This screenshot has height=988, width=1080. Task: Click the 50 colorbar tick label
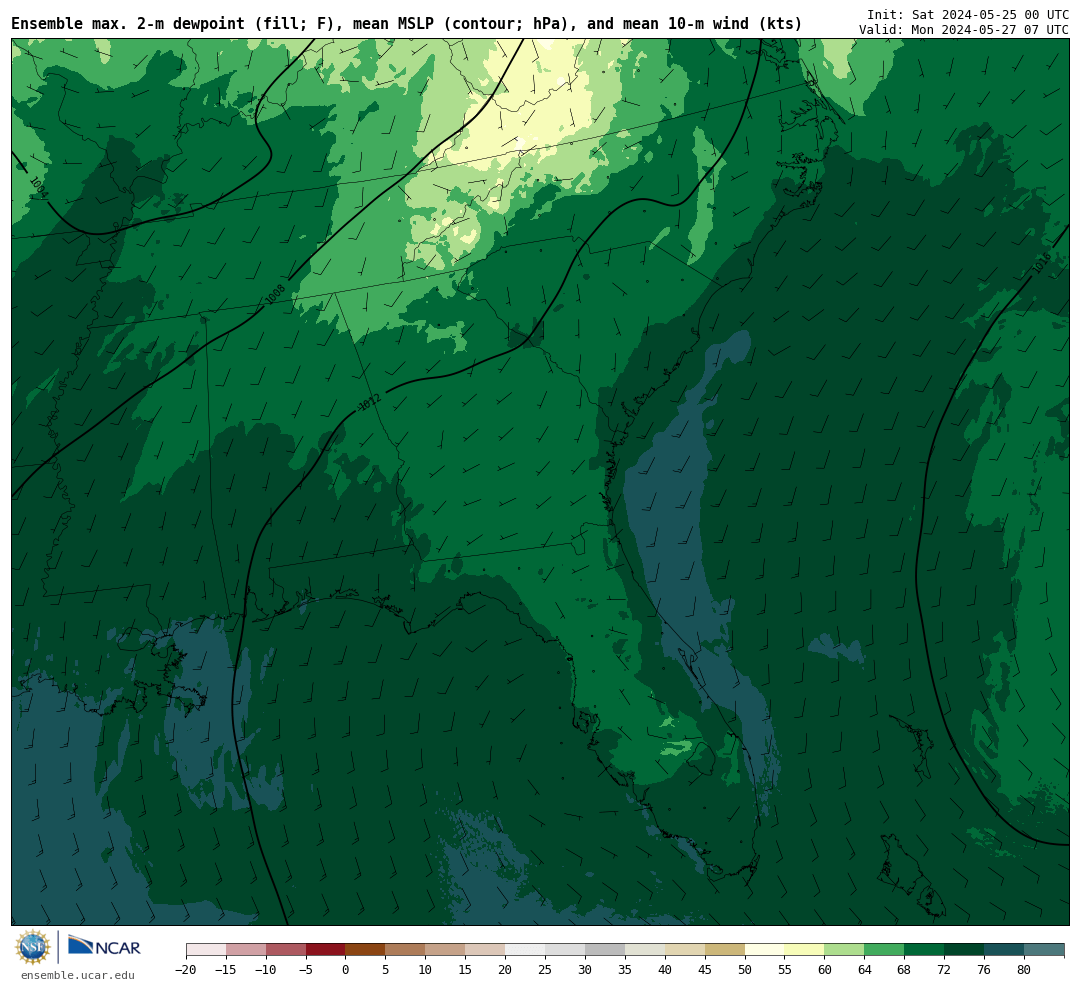745,969
